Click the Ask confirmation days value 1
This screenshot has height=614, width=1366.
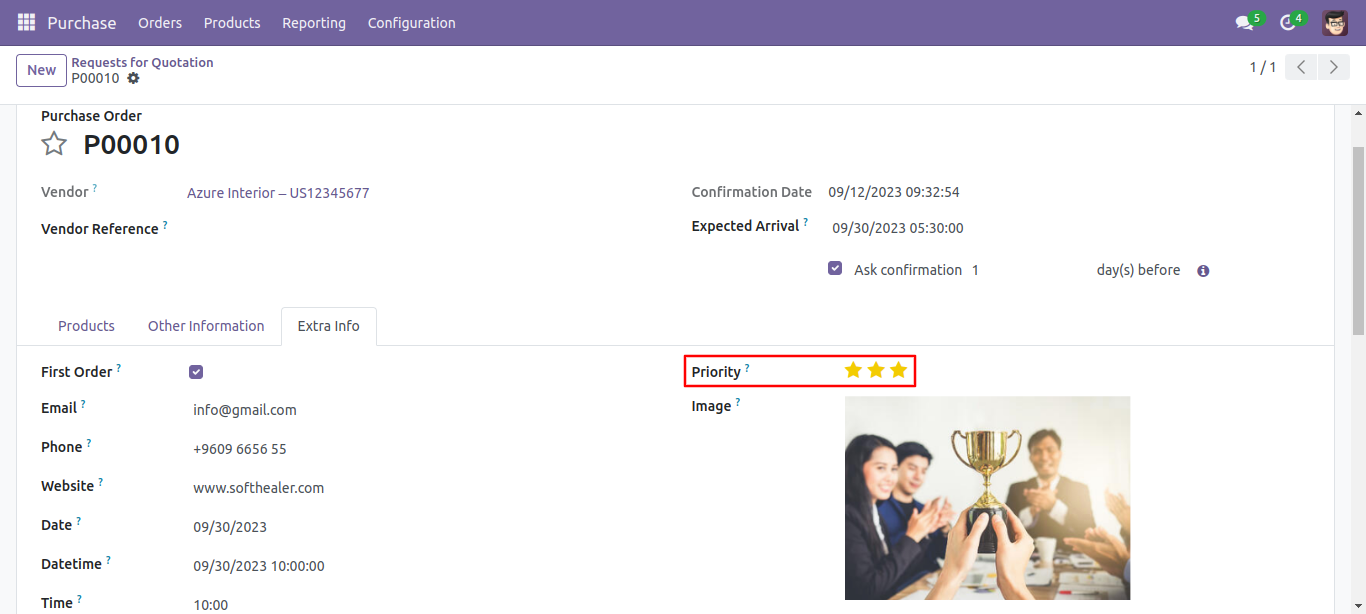point(975,270)
